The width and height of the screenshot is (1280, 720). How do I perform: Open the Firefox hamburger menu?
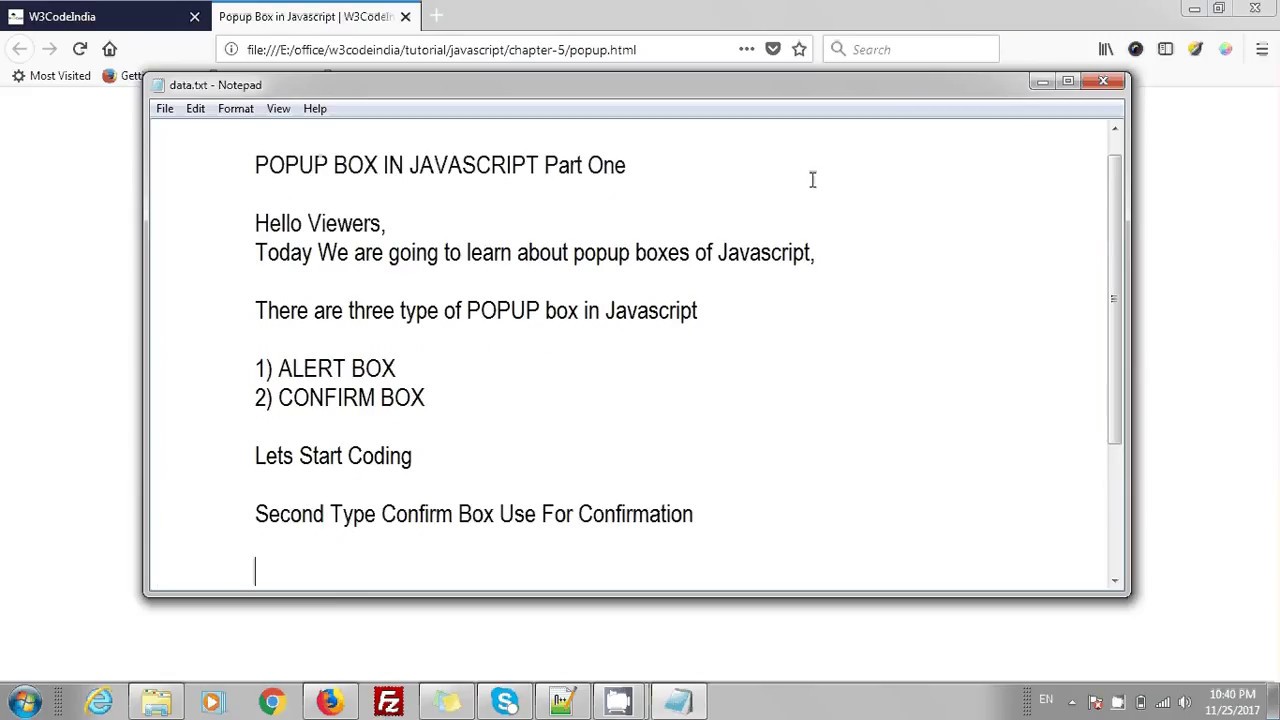click(x=1261, y=49)
